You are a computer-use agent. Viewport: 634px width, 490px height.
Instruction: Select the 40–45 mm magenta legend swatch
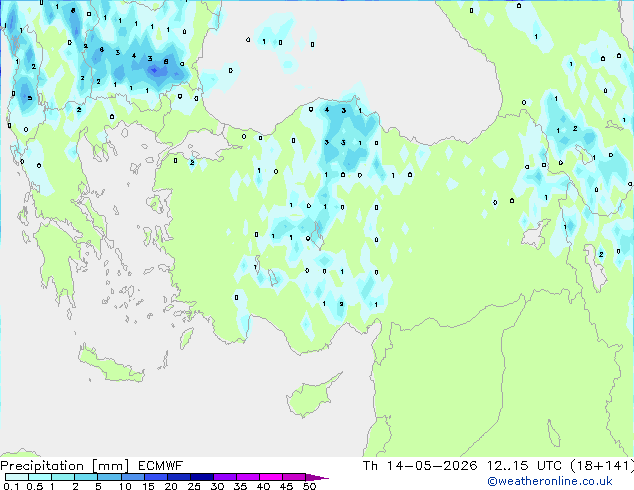point(271,477)
